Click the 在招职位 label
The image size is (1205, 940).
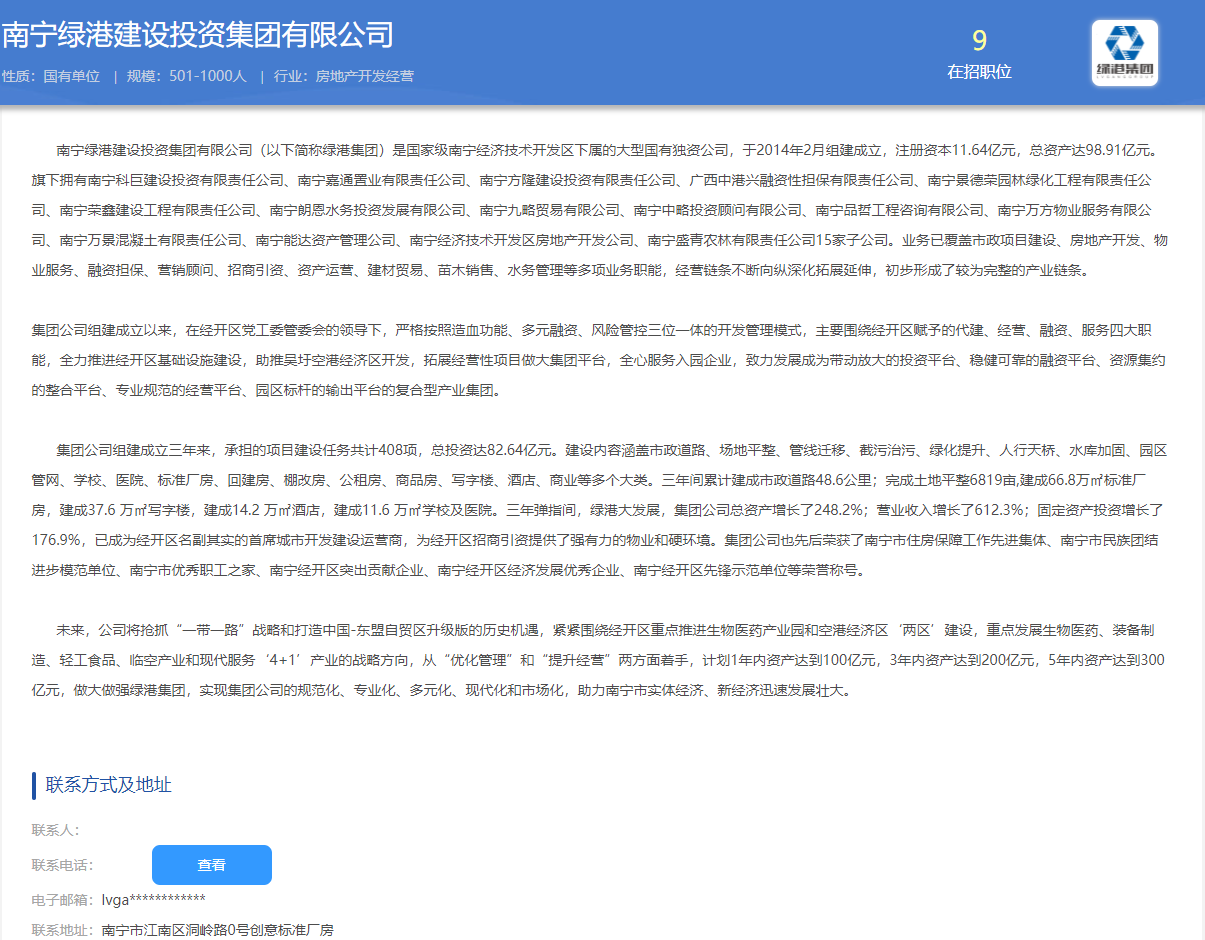pyautogui.click(x=979, y=72)
